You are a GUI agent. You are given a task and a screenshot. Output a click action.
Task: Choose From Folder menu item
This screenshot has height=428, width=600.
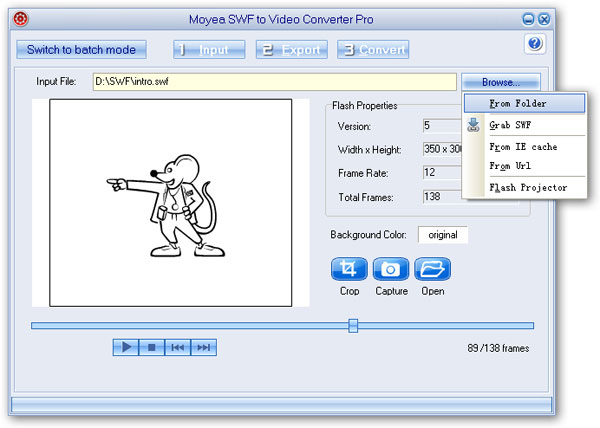[x=524, y=103]
